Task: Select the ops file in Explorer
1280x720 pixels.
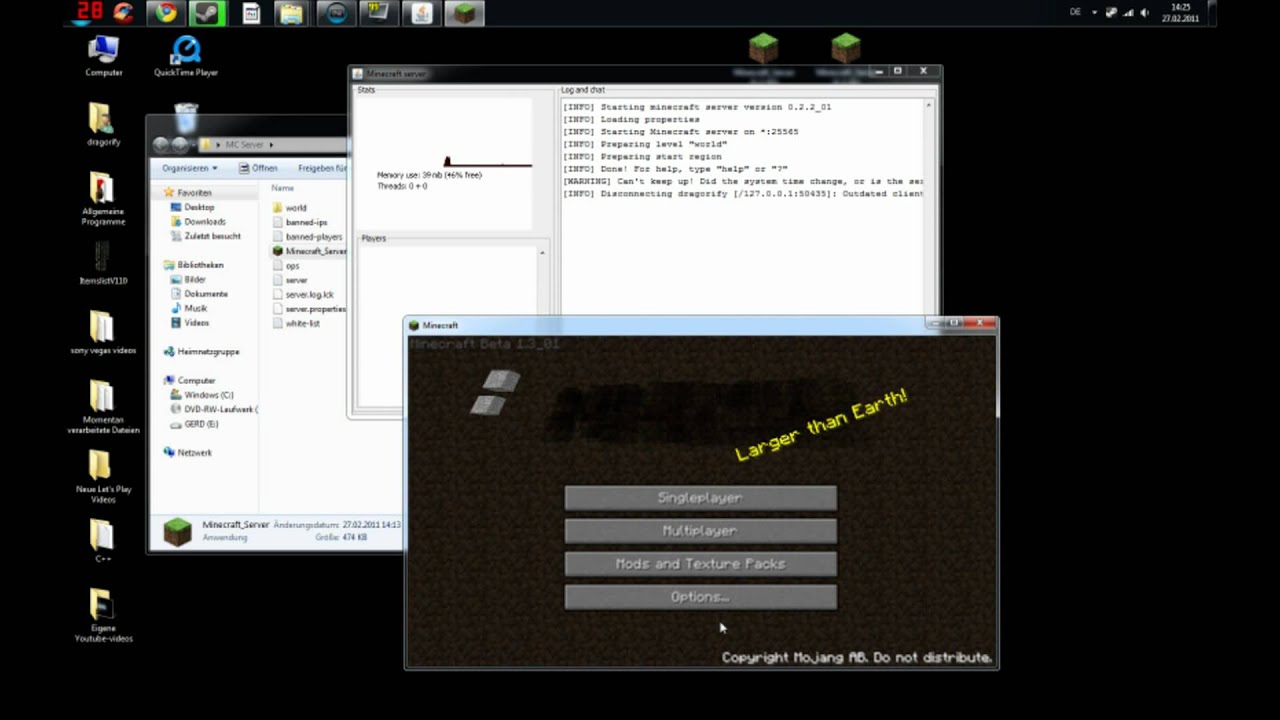Action: point(293,266)
